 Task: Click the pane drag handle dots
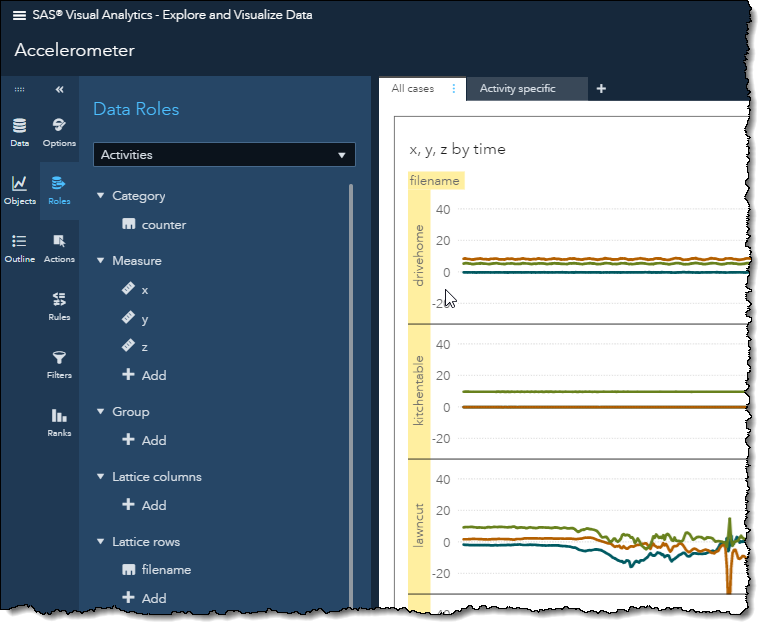click(20, 89)
